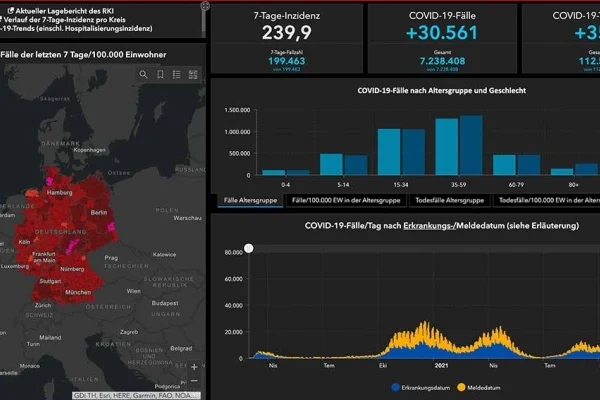Open the map search tool
Viewport: 600px width, 400px height.
point(143,74)
